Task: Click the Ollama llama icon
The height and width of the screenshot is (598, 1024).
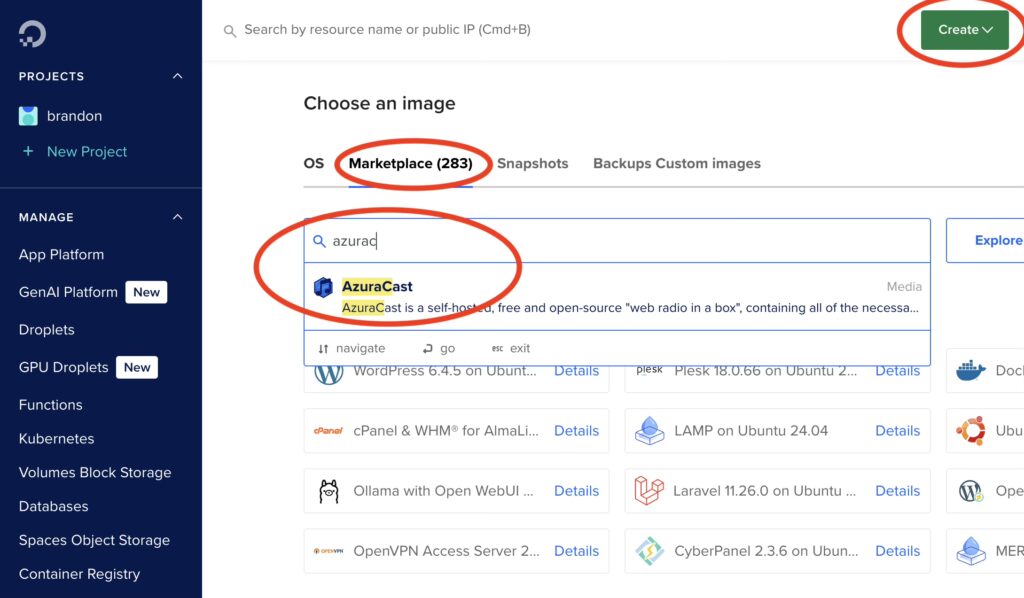Action: 328,491
